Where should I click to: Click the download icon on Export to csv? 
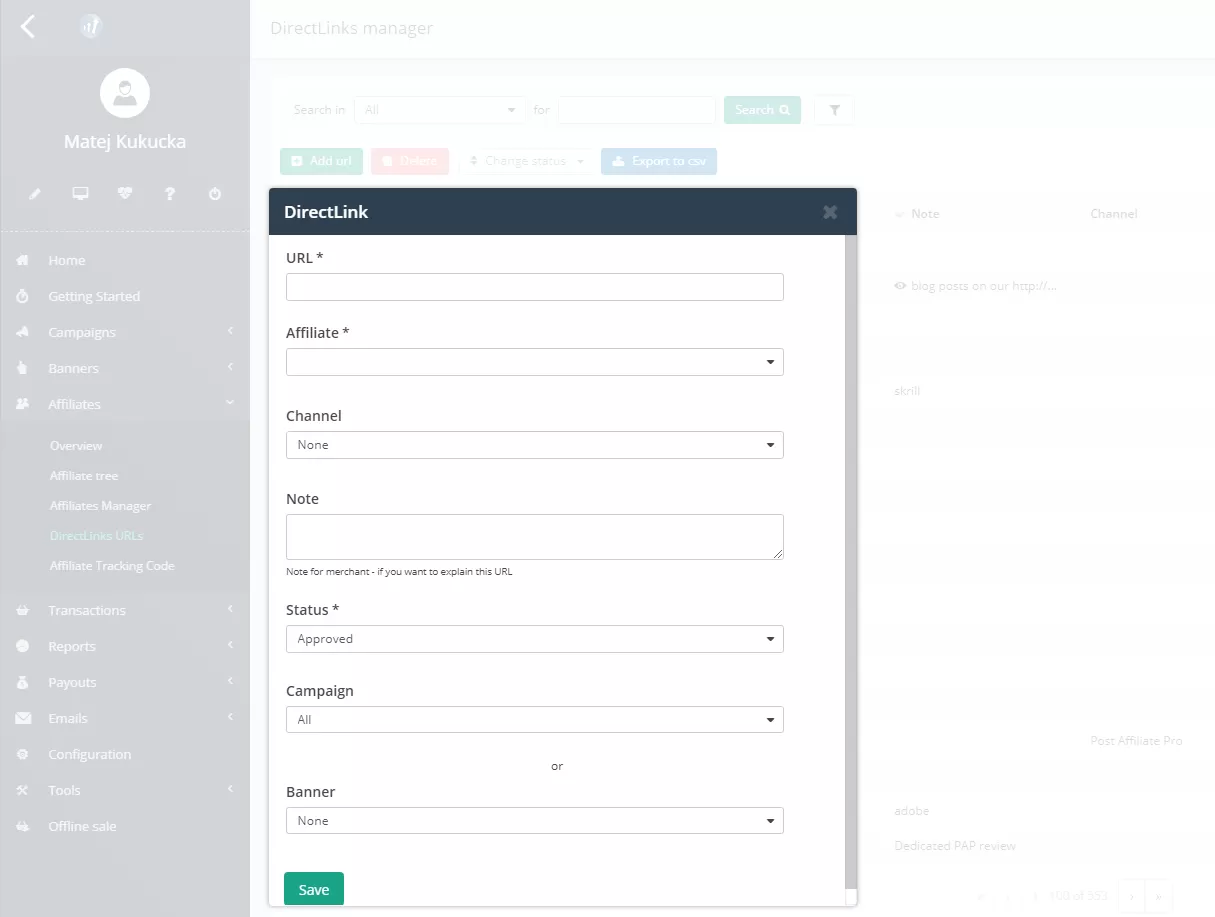tap(617, 160)
